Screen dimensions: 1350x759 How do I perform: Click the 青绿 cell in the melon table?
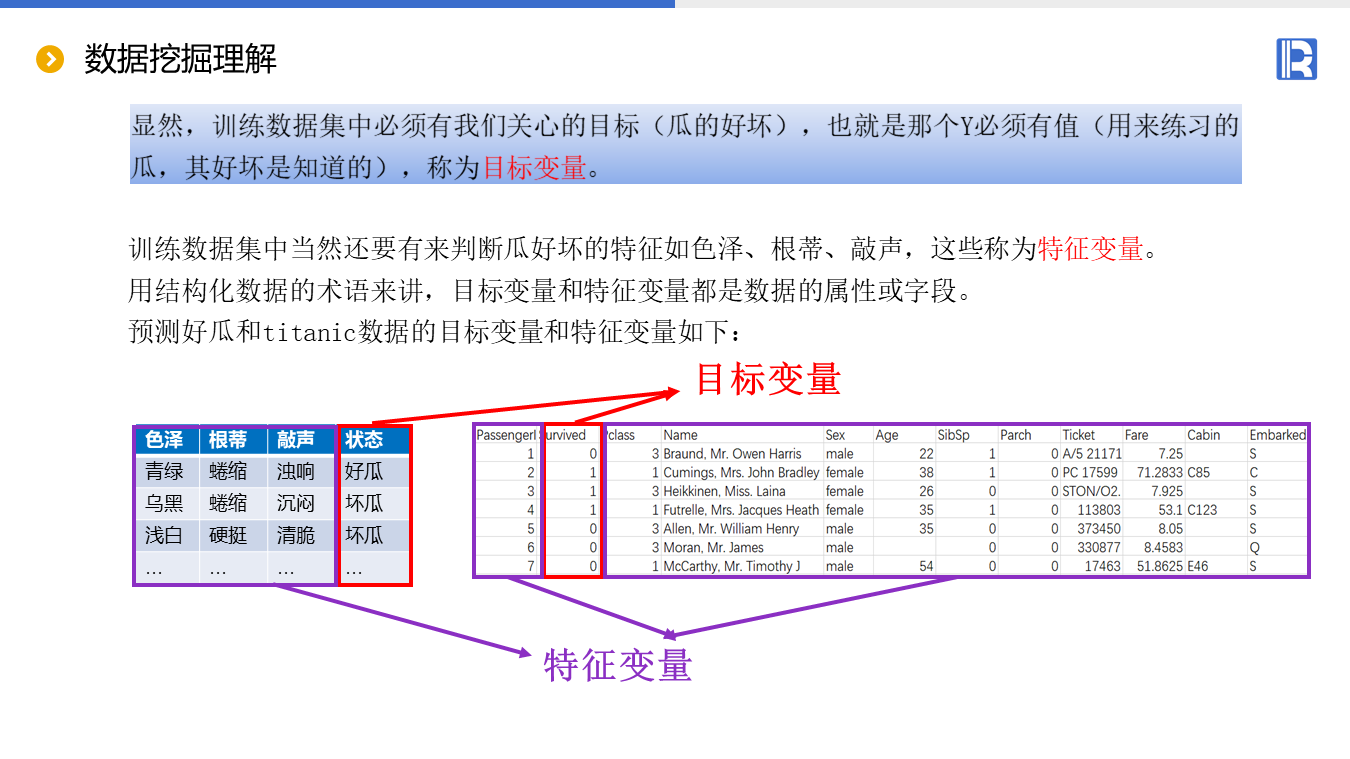164,471
